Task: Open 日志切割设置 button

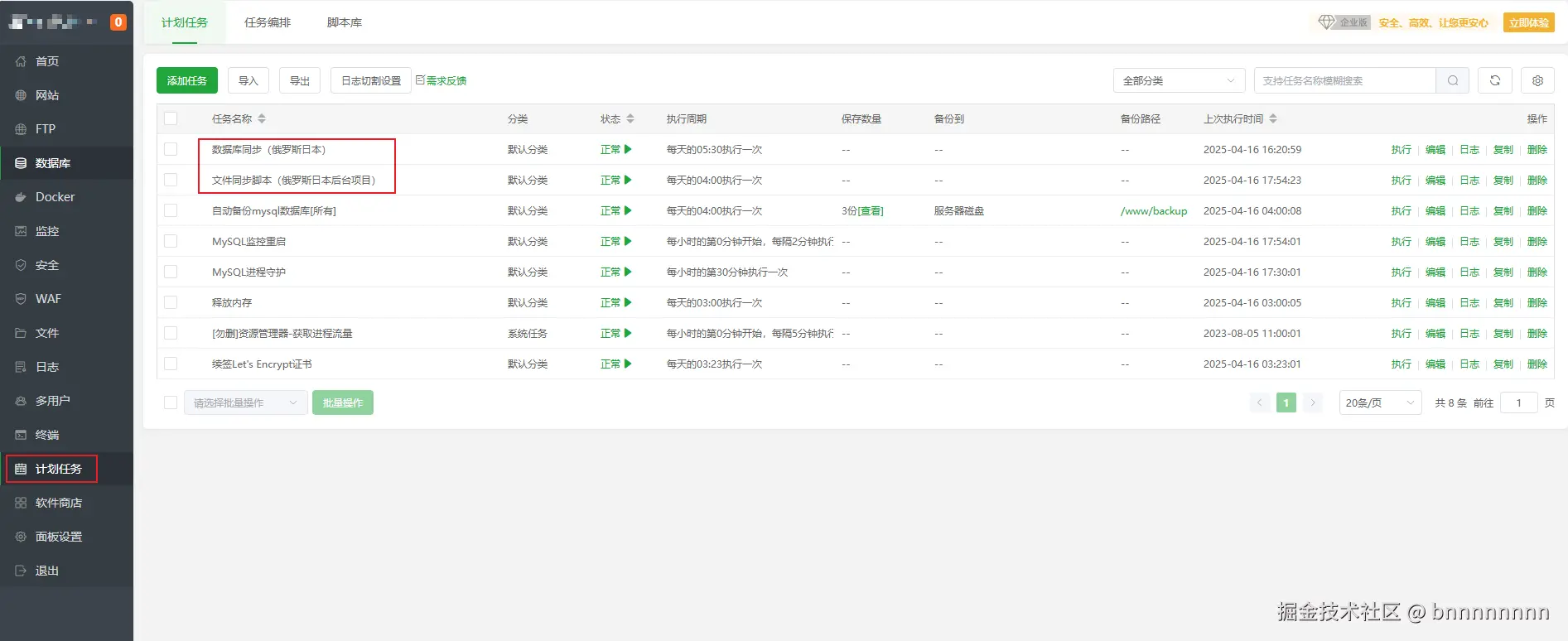Action: coord(371,80)
